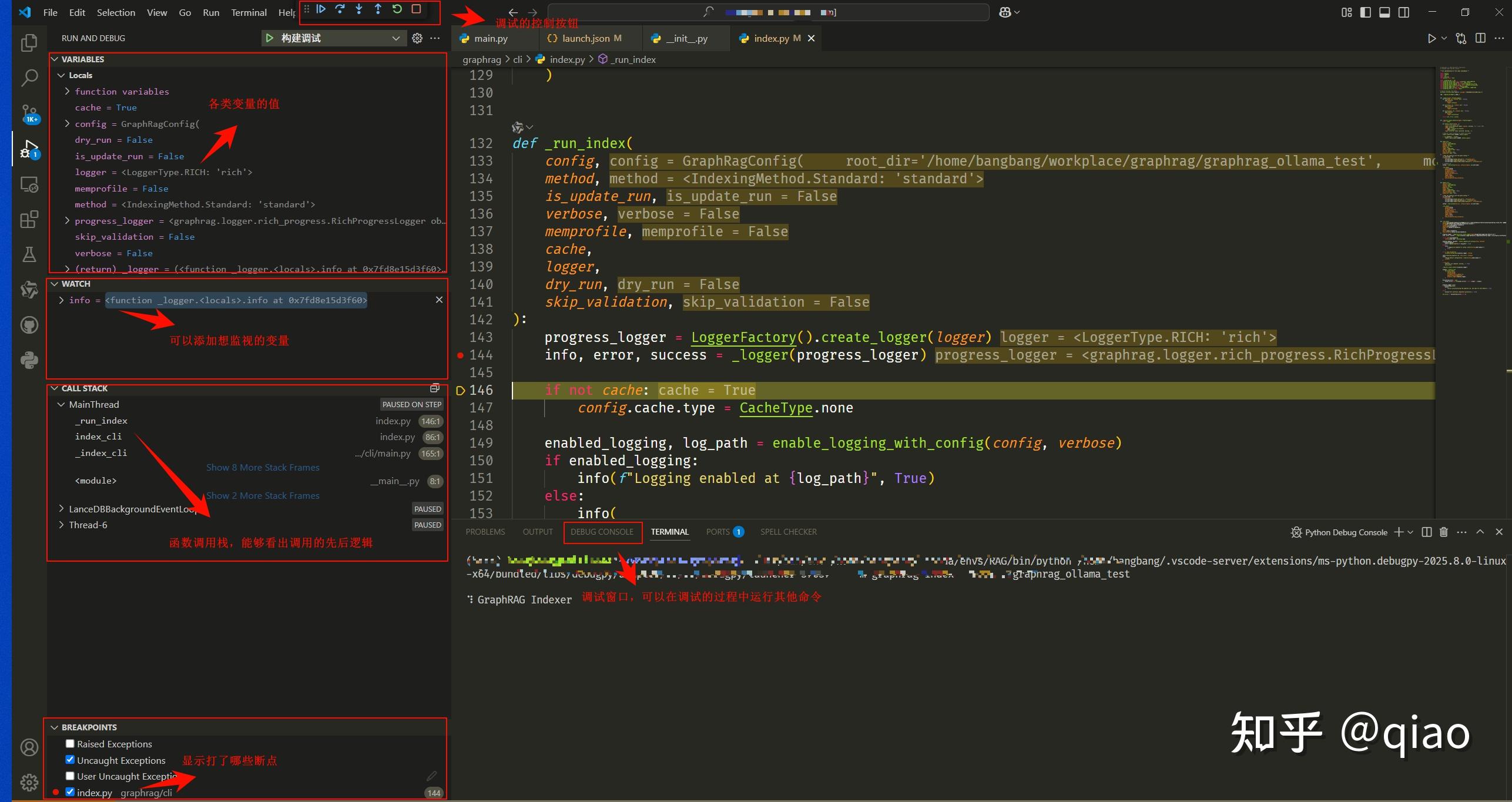This screenshot has width=1512, height=802.
Task: Disable the index.py breakpoint checkbox
Action: [x=70, y=791]
